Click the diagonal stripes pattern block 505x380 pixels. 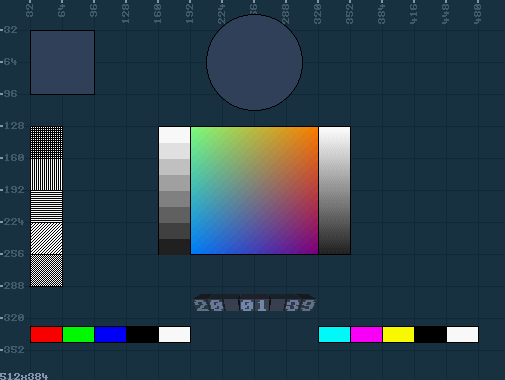click(46, 238)
